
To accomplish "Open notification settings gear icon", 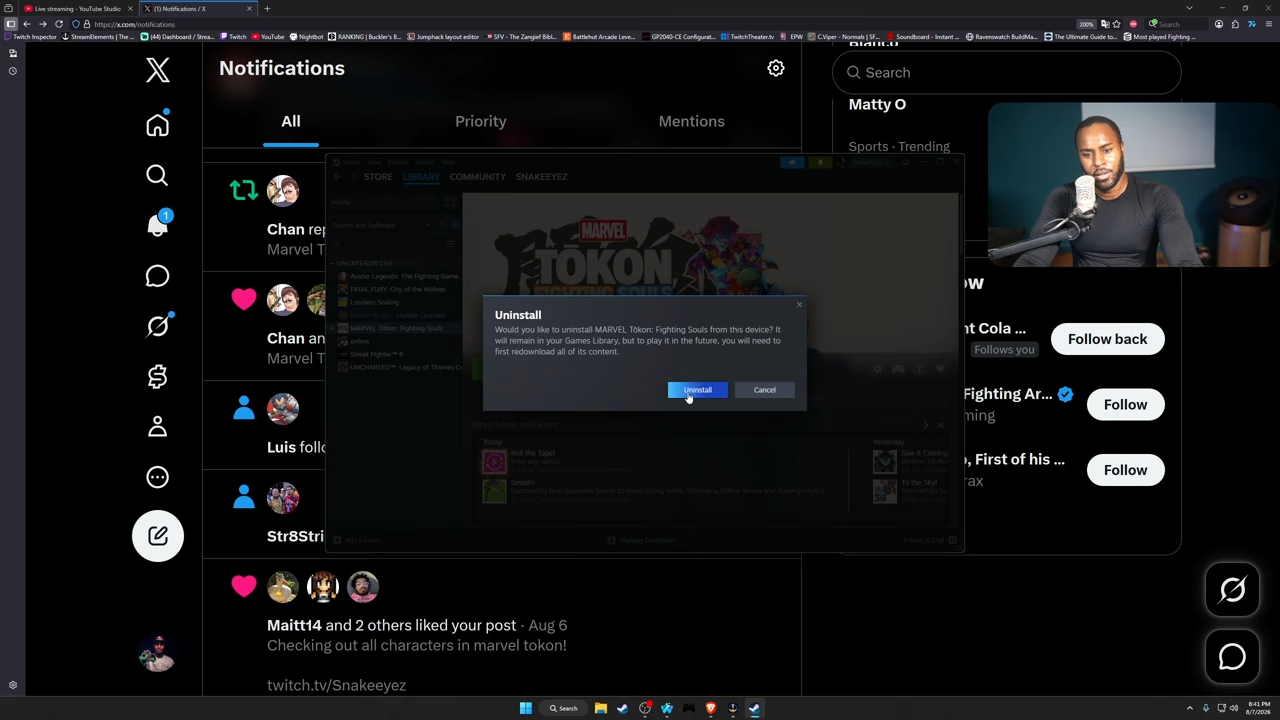I will [776, 68].
